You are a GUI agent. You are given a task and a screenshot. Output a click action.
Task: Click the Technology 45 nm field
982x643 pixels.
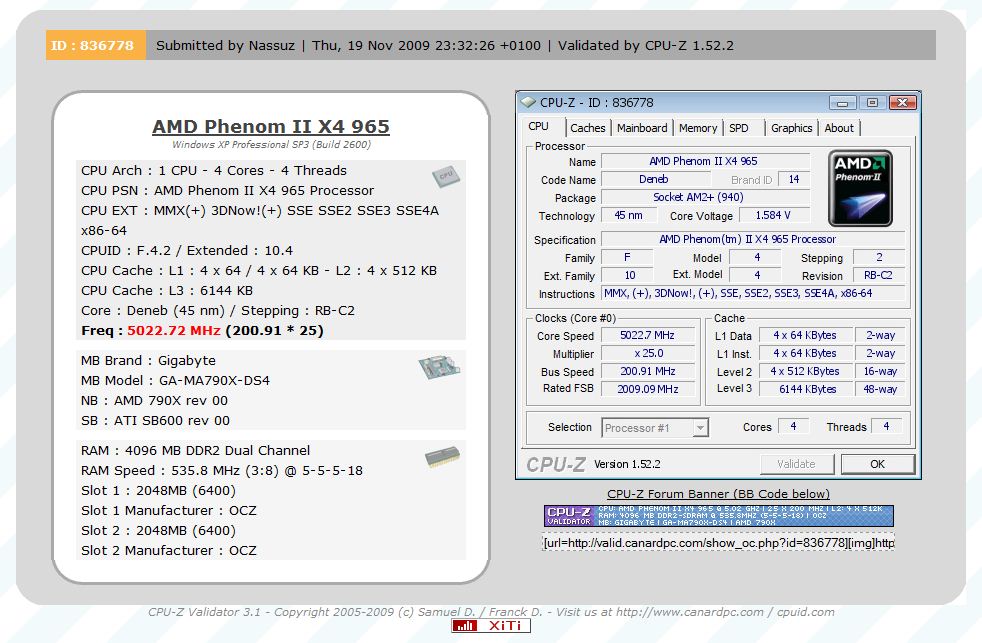tap(629, 215)
